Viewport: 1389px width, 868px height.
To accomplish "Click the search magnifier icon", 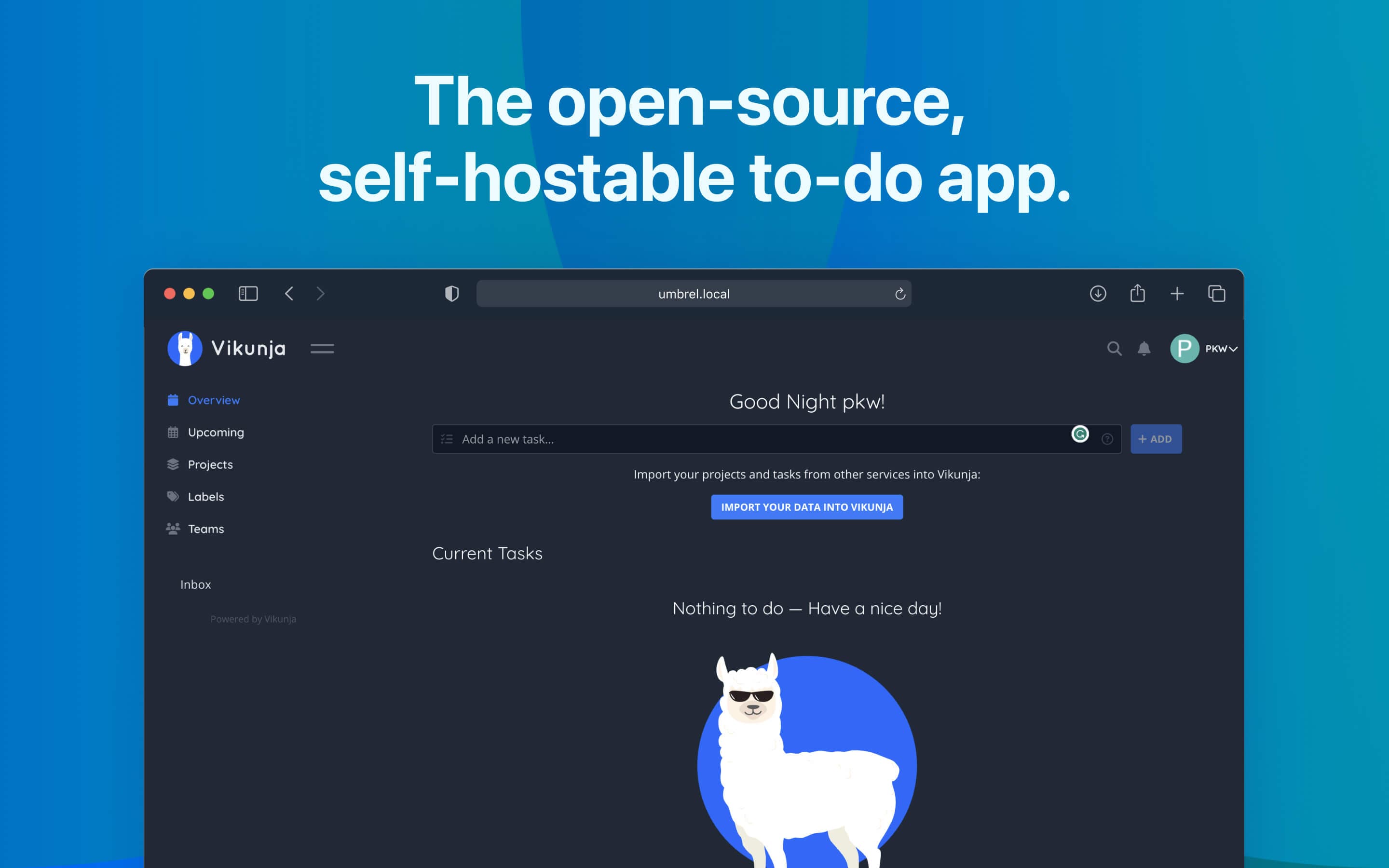I will click(x=1113, y=348).
